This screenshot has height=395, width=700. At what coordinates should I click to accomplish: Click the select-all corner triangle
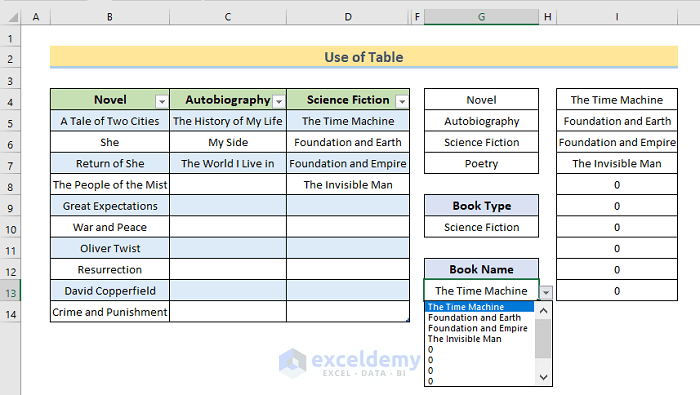(13, 17)
